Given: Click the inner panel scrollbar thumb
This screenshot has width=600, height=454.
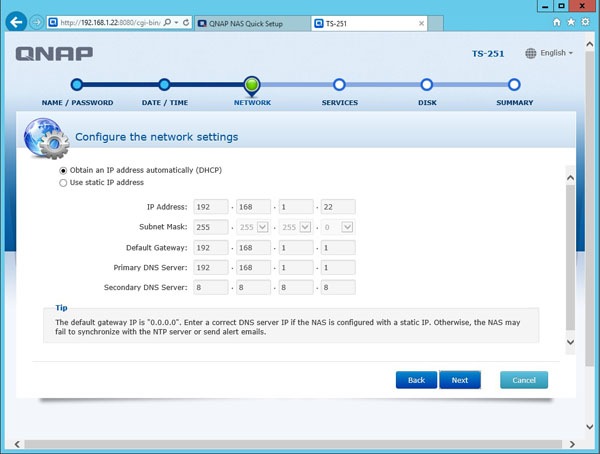Looking at the screenshot, I should (x=571, y=258).
